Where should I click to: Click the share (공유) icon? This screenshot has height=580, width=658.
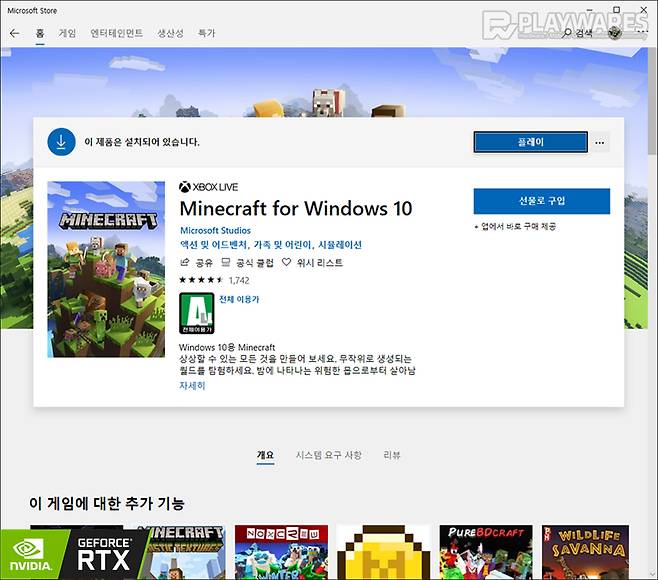[185, 262]
